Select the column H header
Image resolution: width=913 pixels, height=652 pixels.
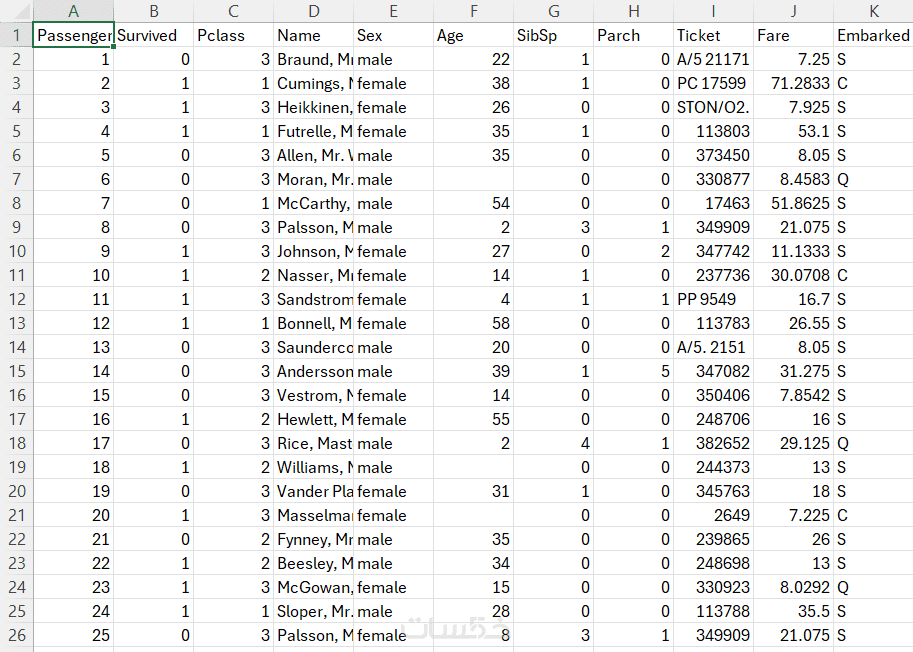coord(633,11)
